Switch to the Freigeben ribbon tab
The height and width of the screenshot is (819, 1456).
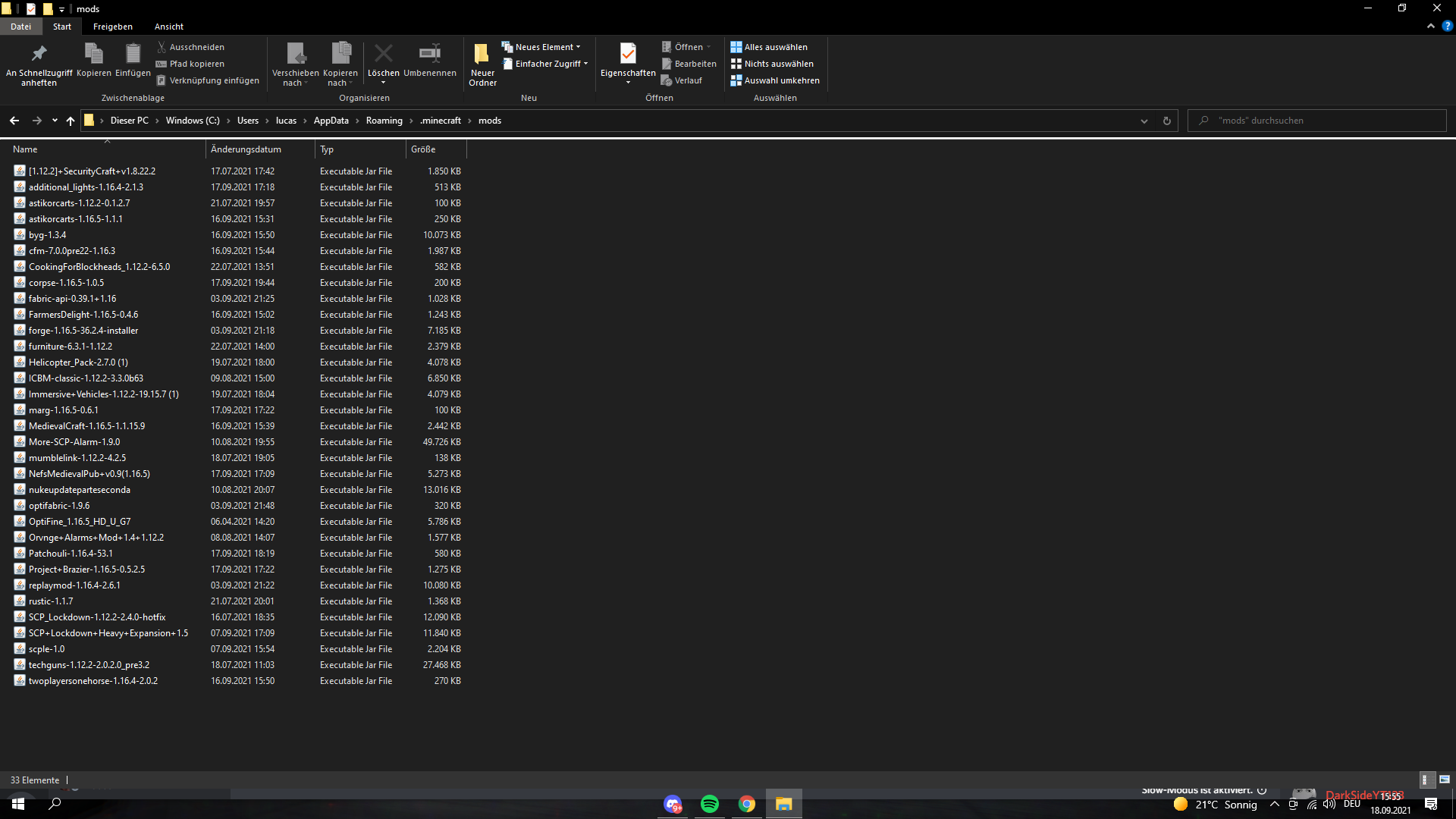pos(113,27)
